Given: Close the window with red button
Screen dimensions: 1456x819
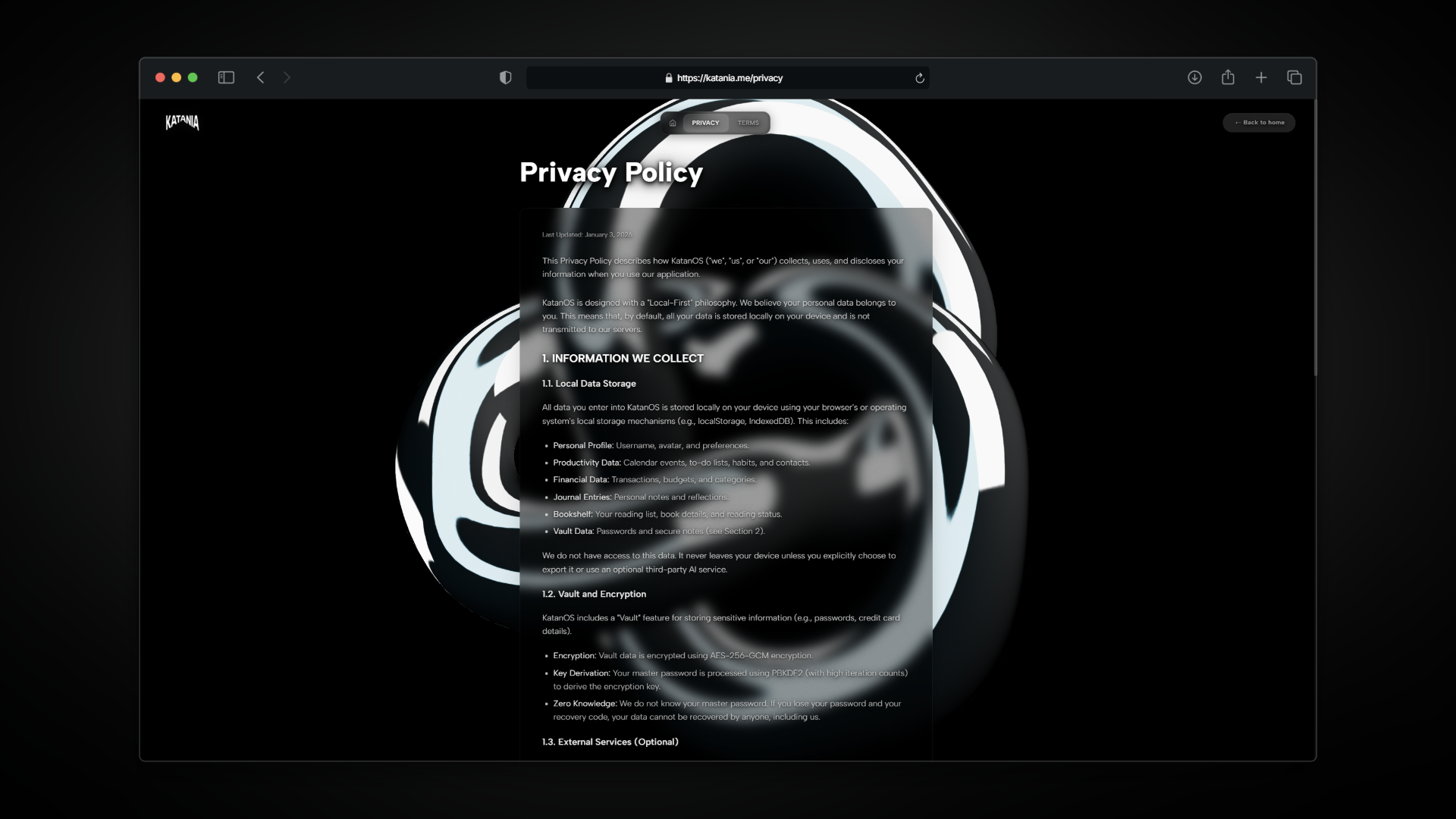Looking at the screenshot, I should point(160,77).
